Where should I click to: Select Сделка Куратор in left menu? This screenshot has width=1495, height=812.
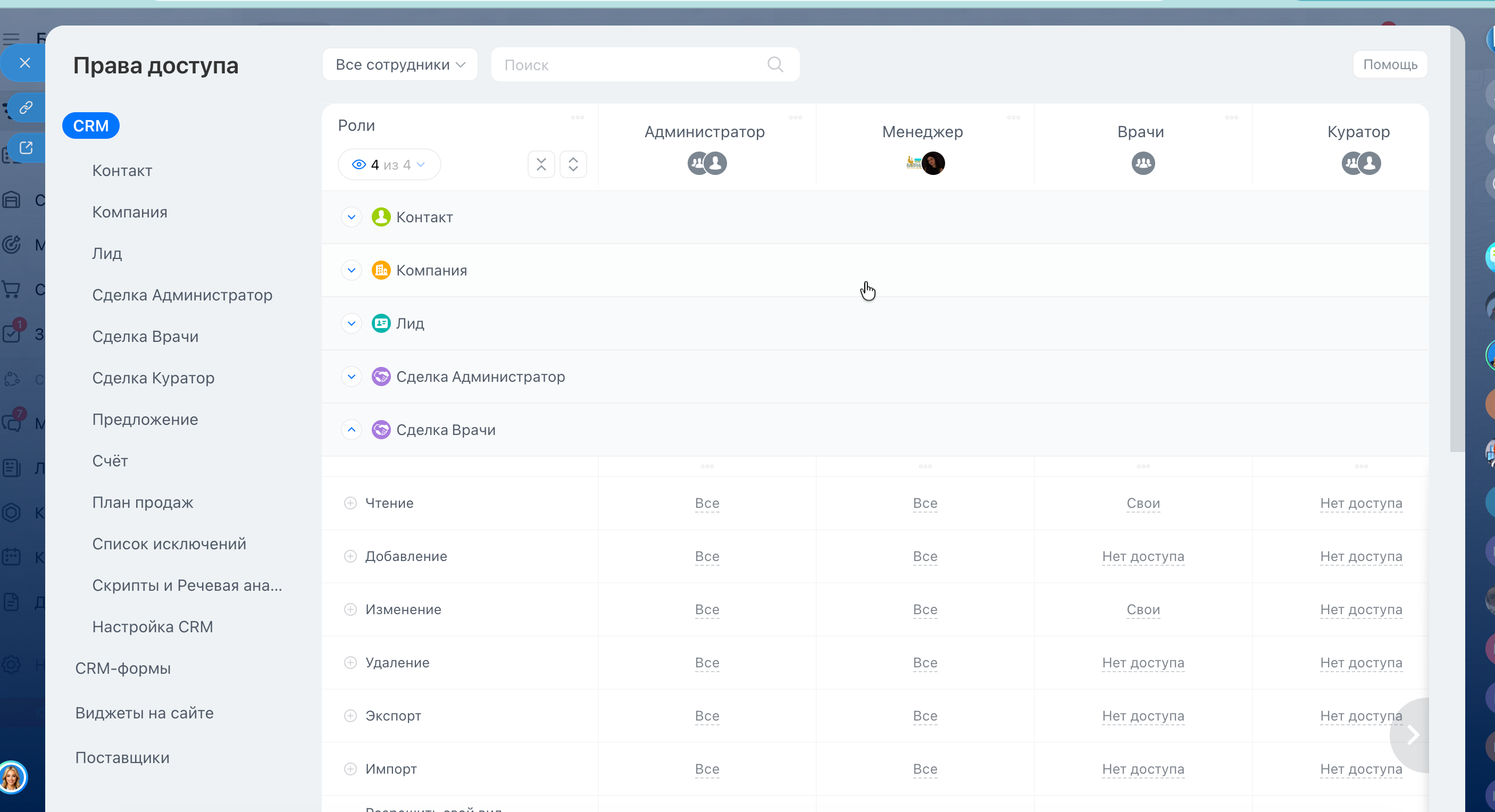click(153, 378)
